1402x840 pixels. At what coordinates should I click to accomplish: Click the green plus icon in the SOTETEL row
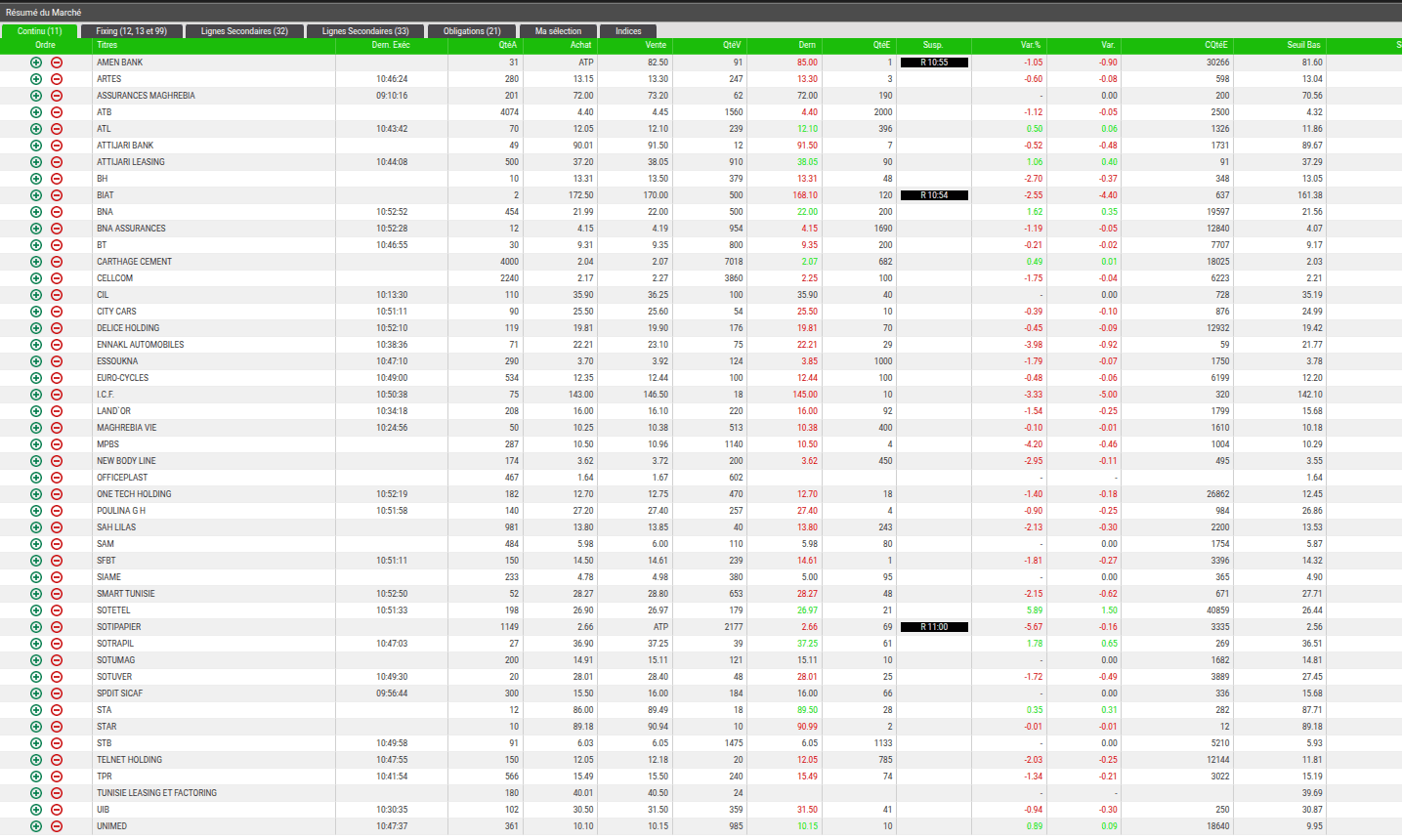click(36, 610)
